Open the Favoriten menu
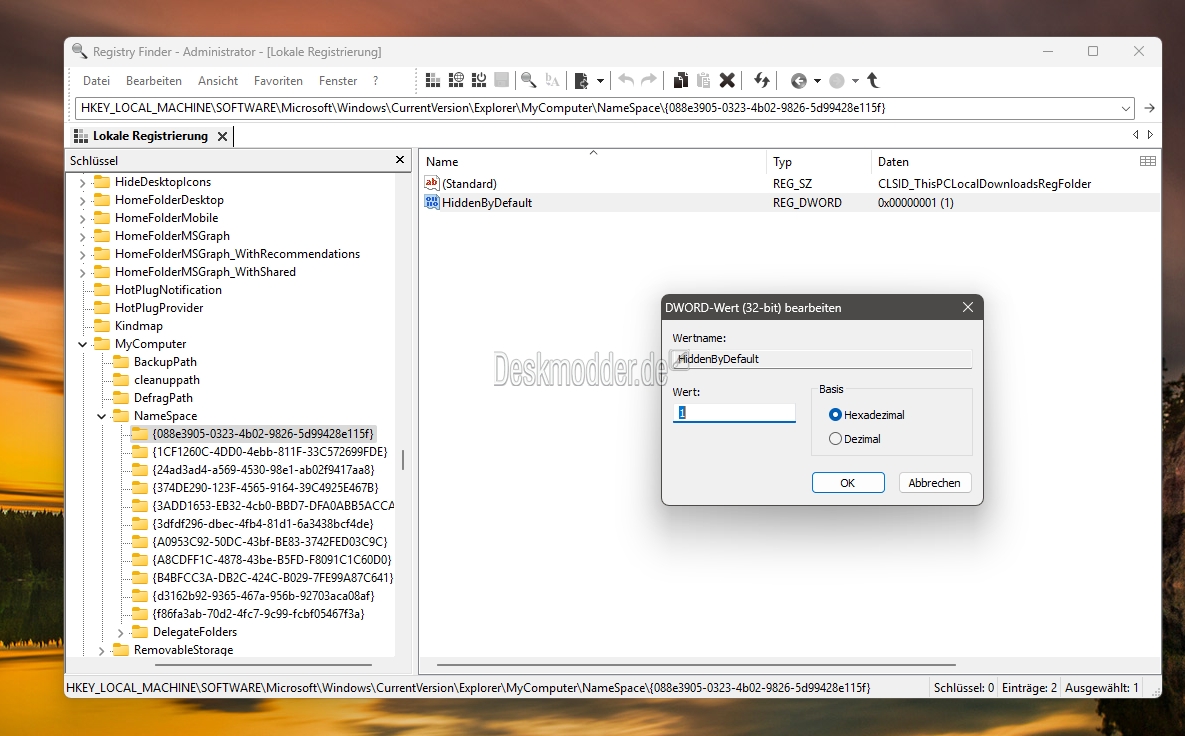Viewport: 1185px width, 736px height. (278, 81)
